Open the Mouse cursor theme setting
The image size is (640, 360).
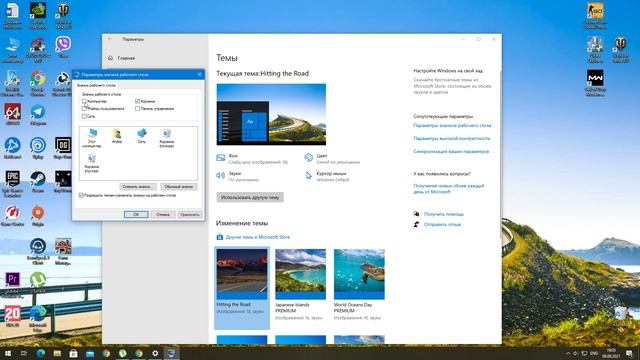(x=327, y=176)
